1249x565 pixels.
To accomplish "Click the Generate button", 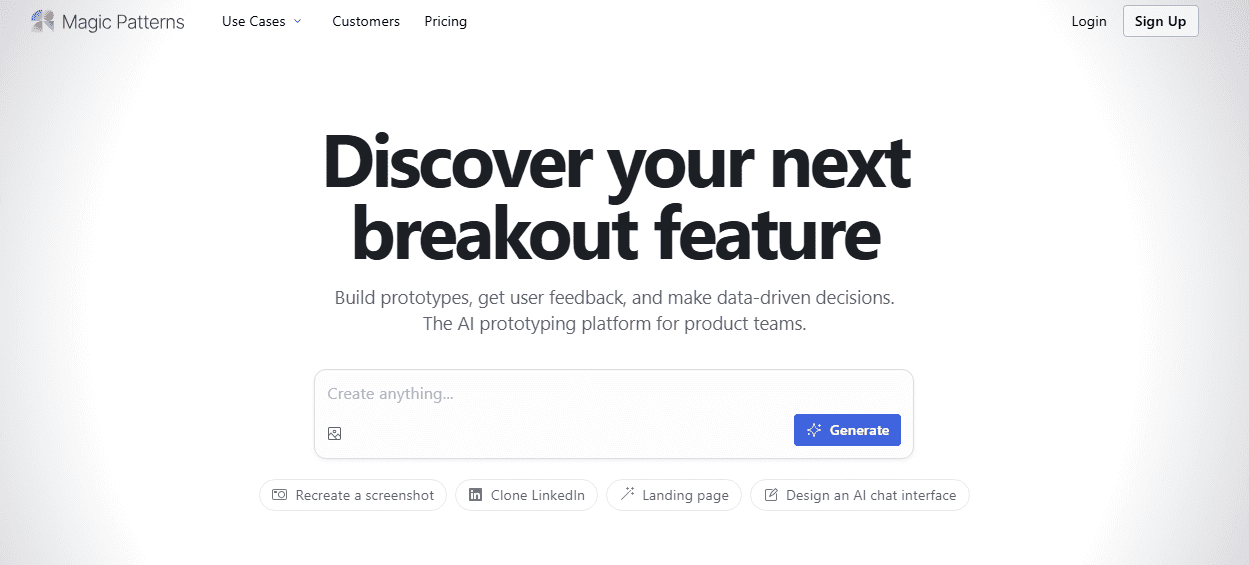I will pyautogui.click(x=847, y=430).
